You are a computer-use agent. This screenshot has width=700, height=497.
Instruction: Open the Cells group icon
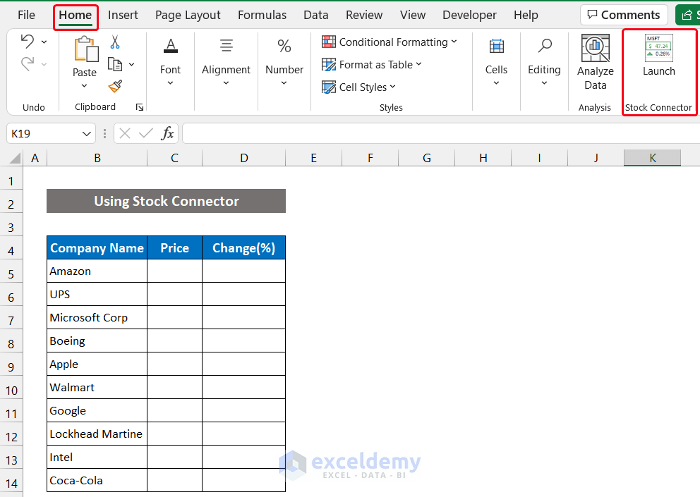(496, 46)
